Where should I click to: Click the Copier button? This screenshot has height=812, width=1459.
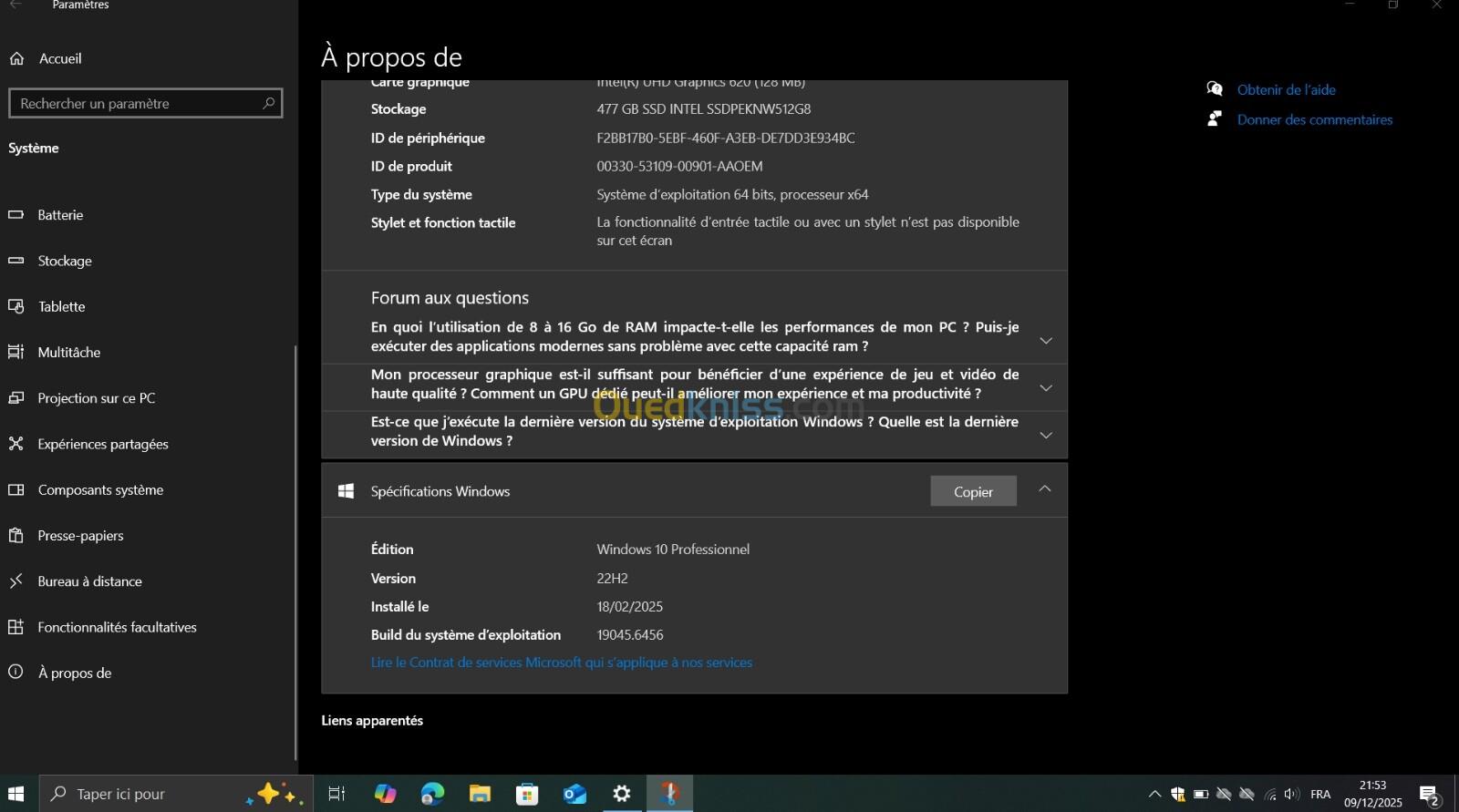point(973,491)
